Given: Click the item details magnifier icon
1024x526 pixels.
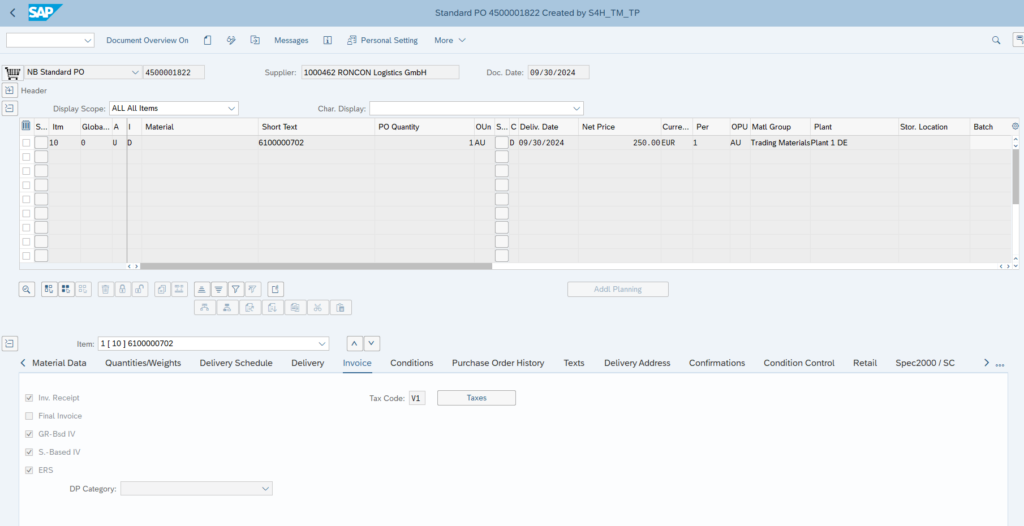Looking at the screenshot, I should [x=27, y=289].
